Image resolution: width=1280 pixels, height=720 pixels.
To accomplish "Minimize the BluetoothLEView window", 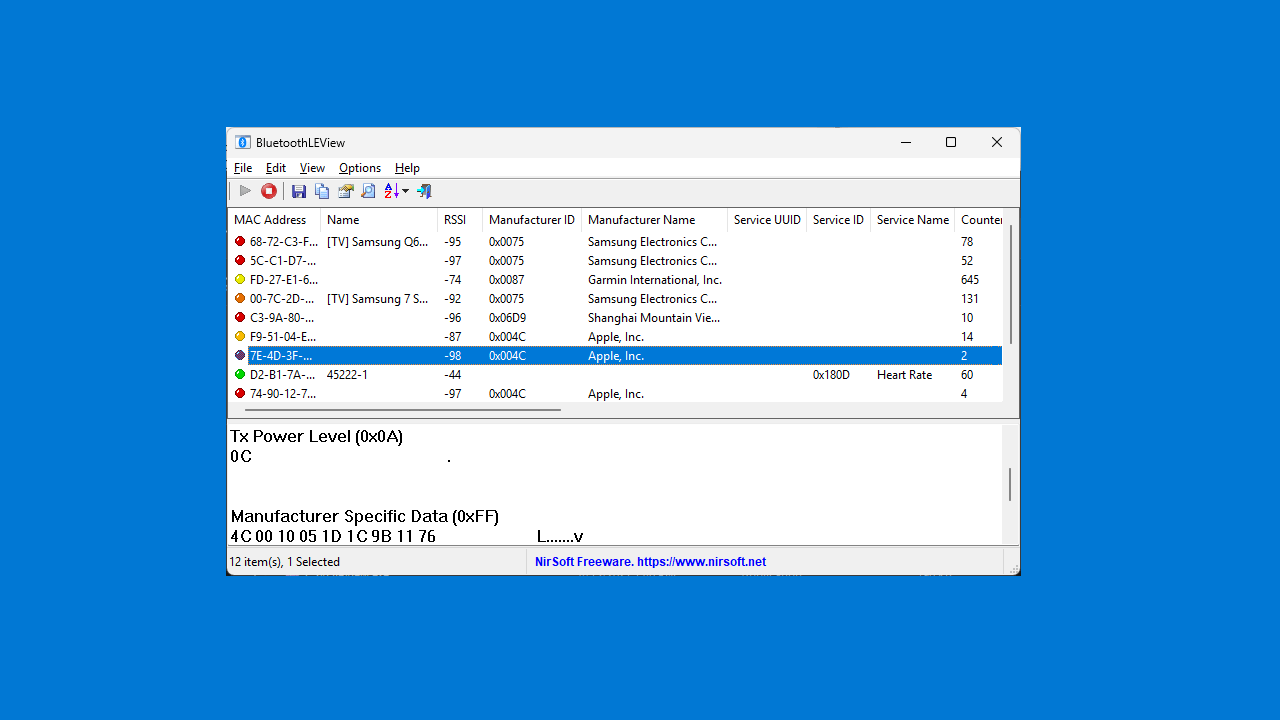I will tap(905, 142).
